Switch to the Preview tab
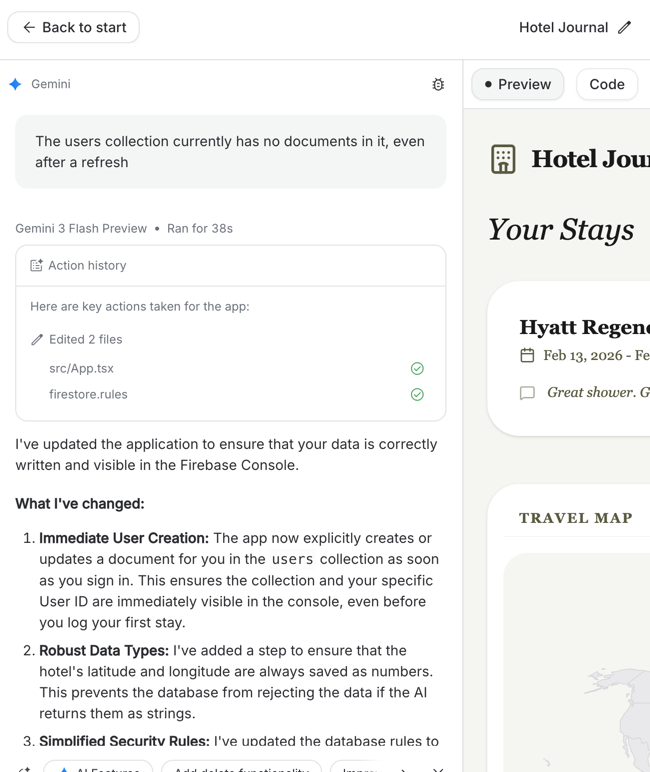 tap(518, 84)
